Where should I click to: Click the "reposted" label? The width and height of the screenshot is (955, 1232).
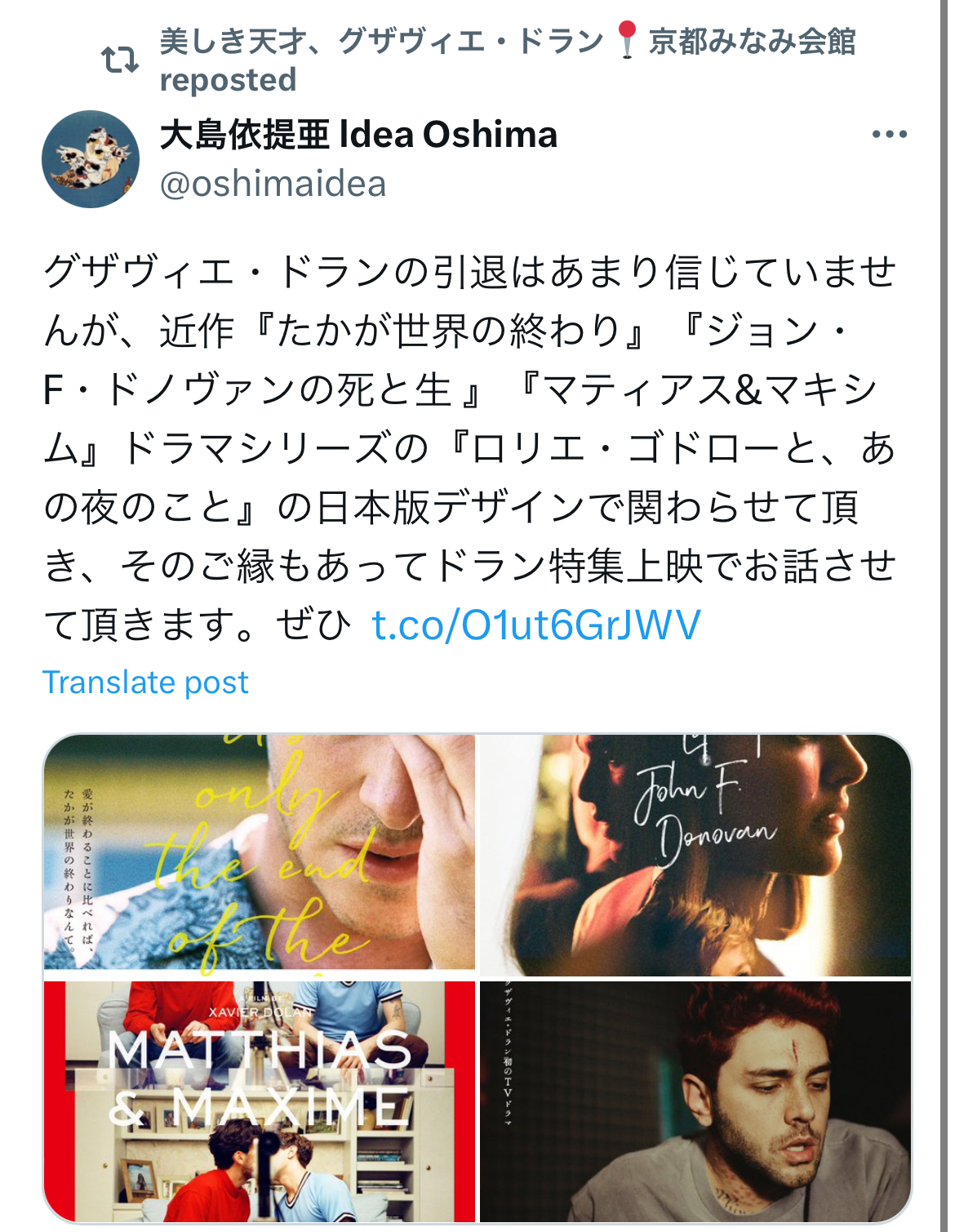pos(228,80)
